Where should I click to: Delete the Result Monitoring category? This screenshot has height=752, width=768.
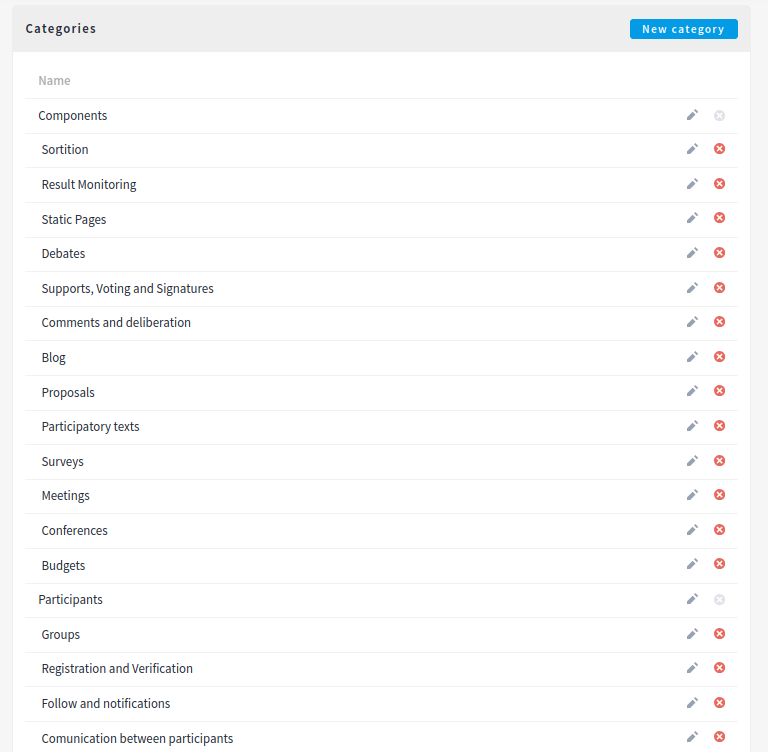719,184
